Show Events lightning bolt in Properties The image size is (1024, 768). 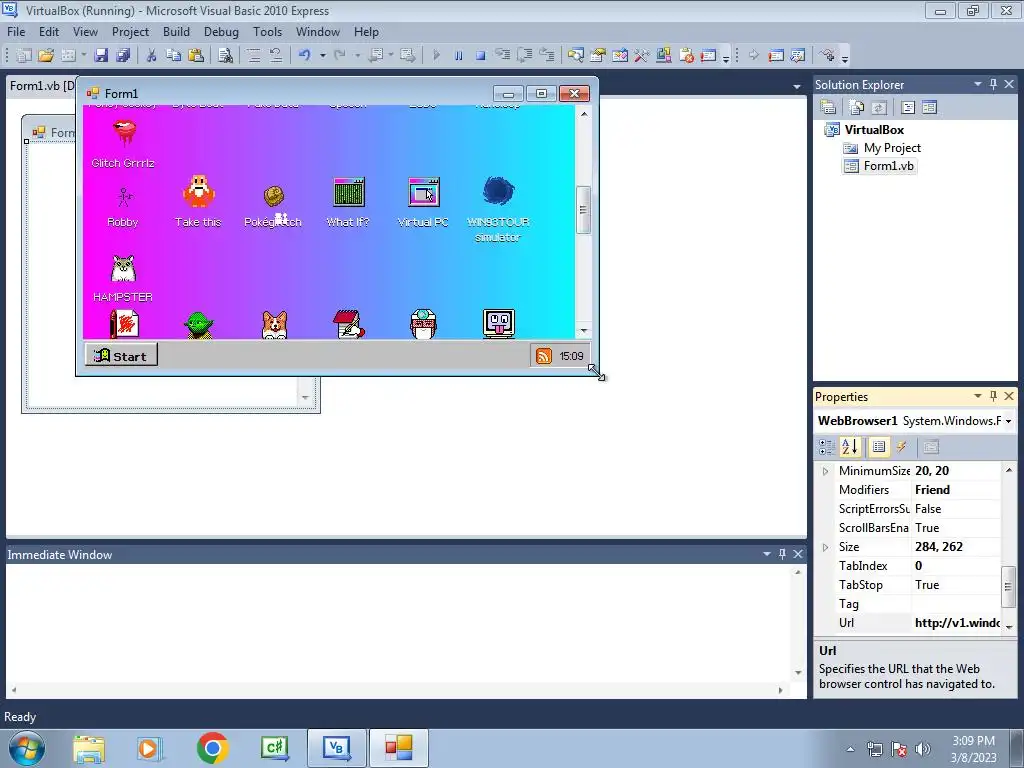tap(901, 447)
